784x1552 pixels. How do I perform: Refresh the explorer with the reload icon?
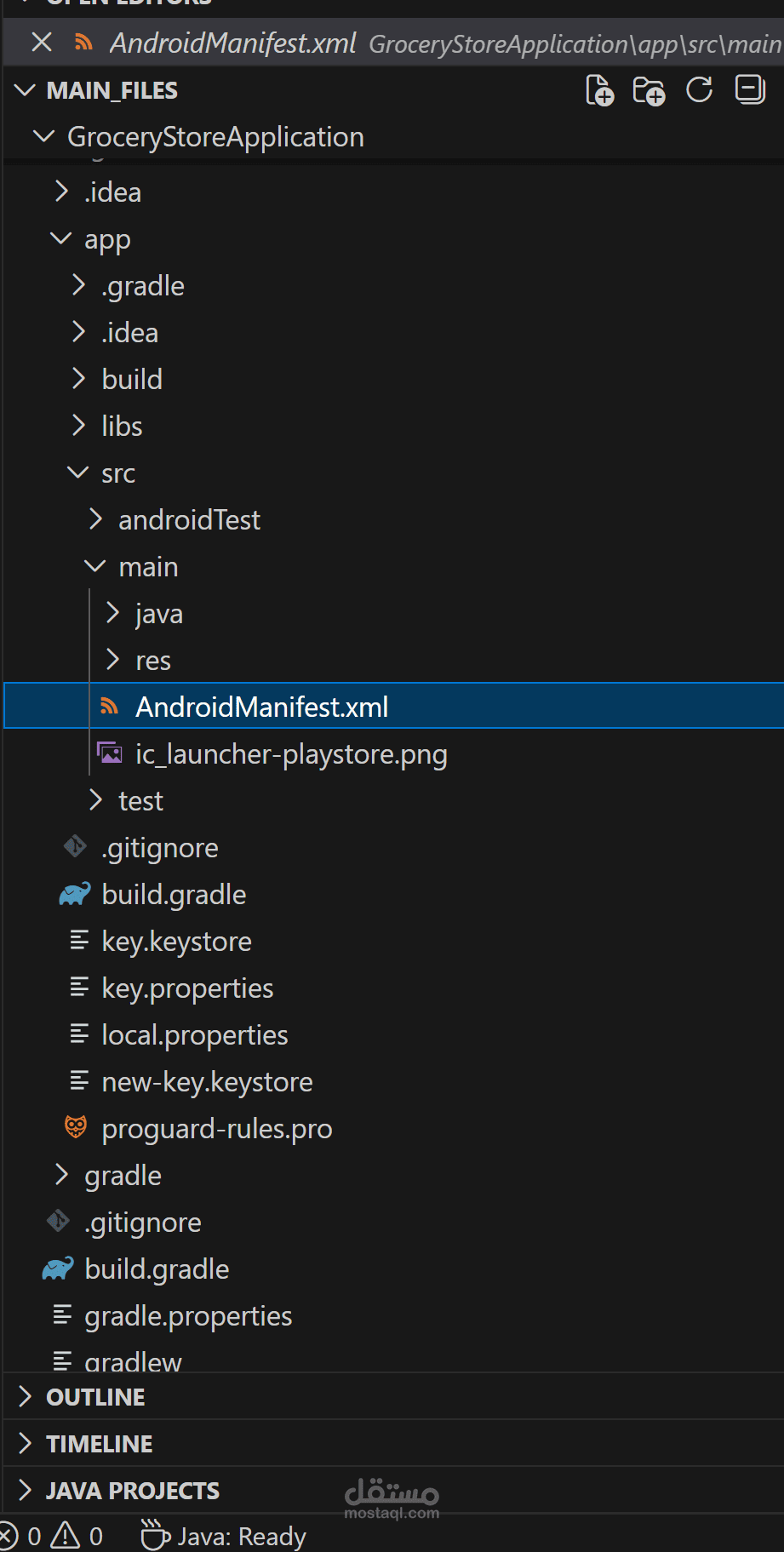[700, 89]
